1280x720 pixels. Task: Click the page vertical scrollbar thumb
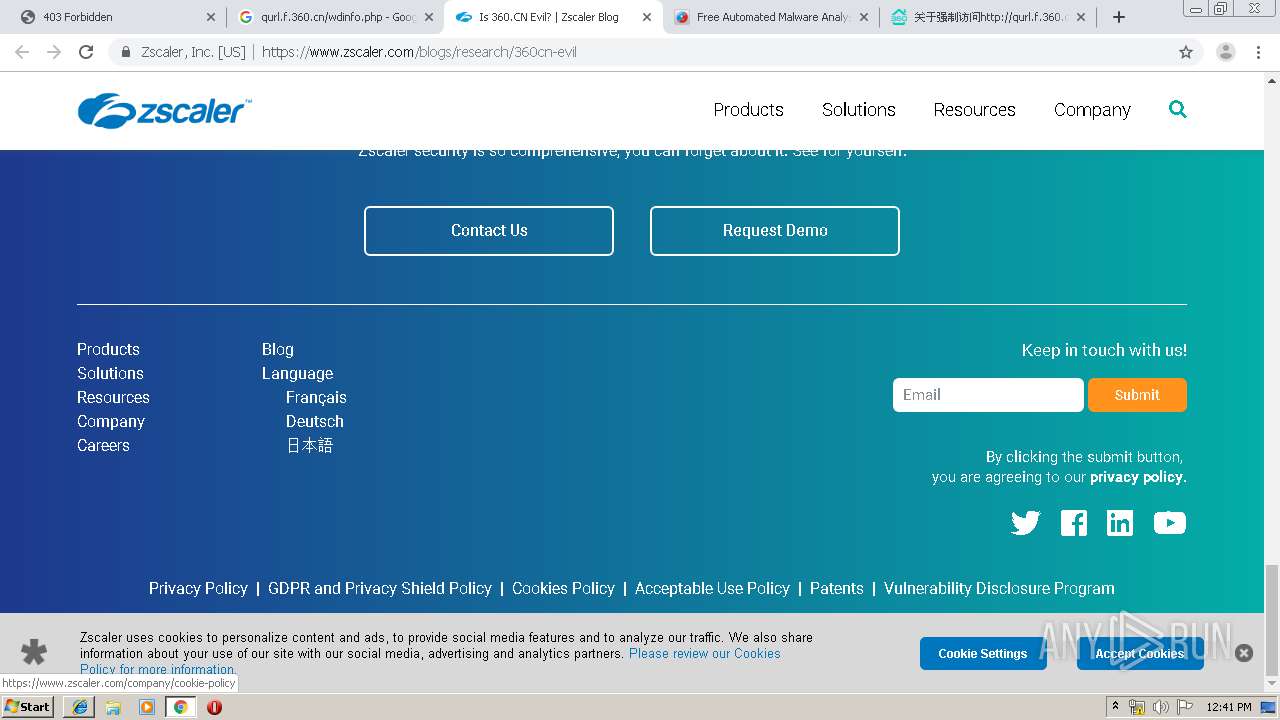(x=1271, y=620)
